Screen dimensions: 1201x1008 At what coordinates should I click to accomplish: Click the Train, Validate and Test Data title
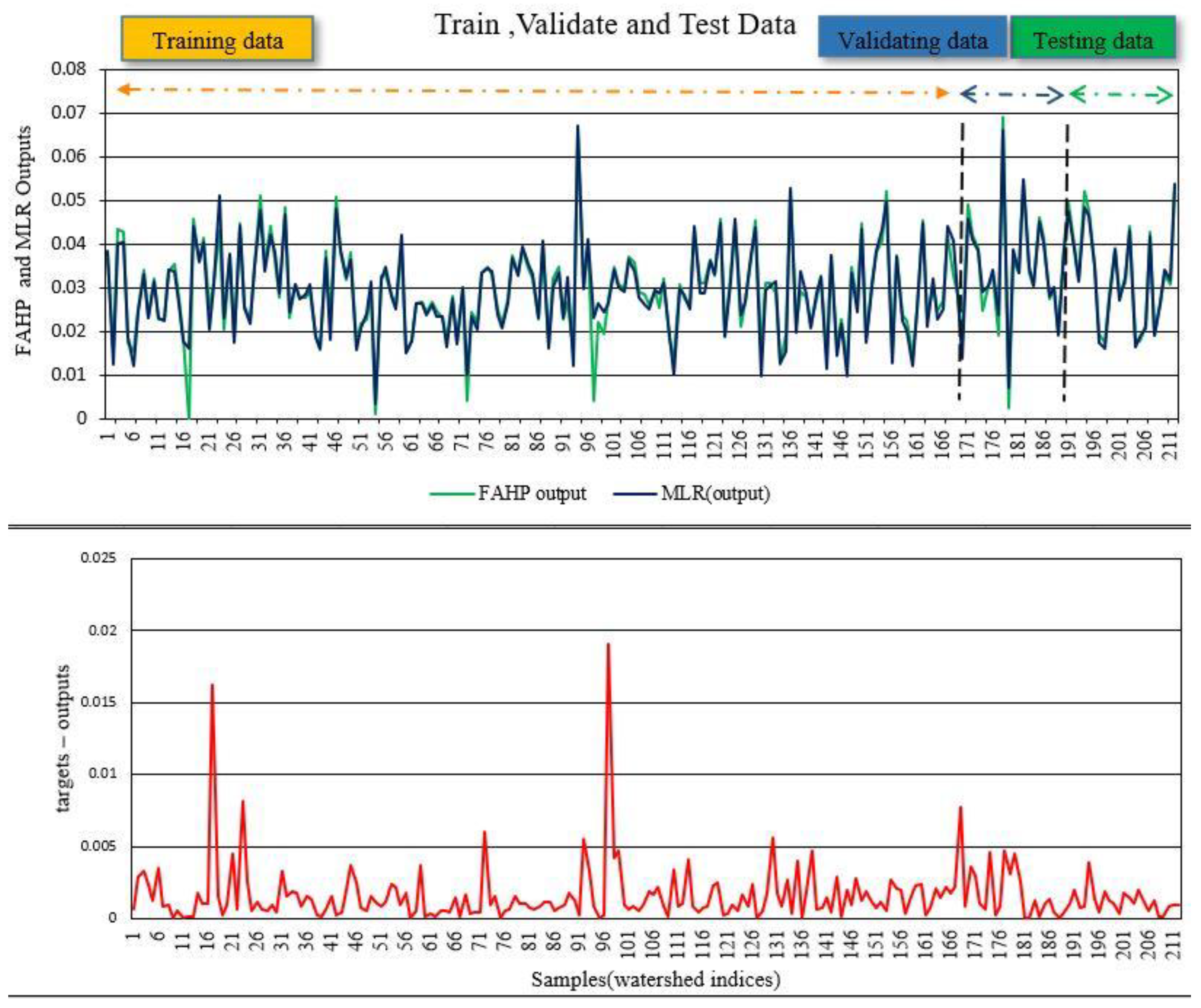point(615,25)
